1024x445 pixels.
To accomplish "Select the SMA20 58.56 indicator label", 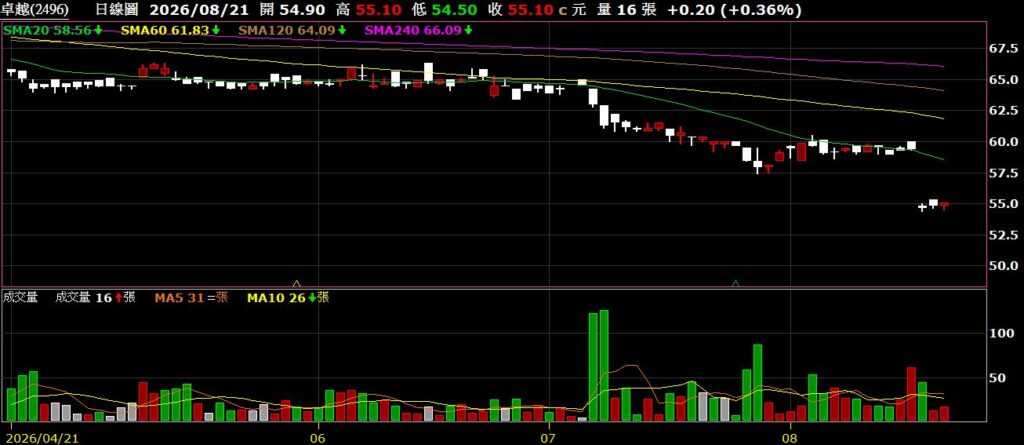I will pos(52,30).
